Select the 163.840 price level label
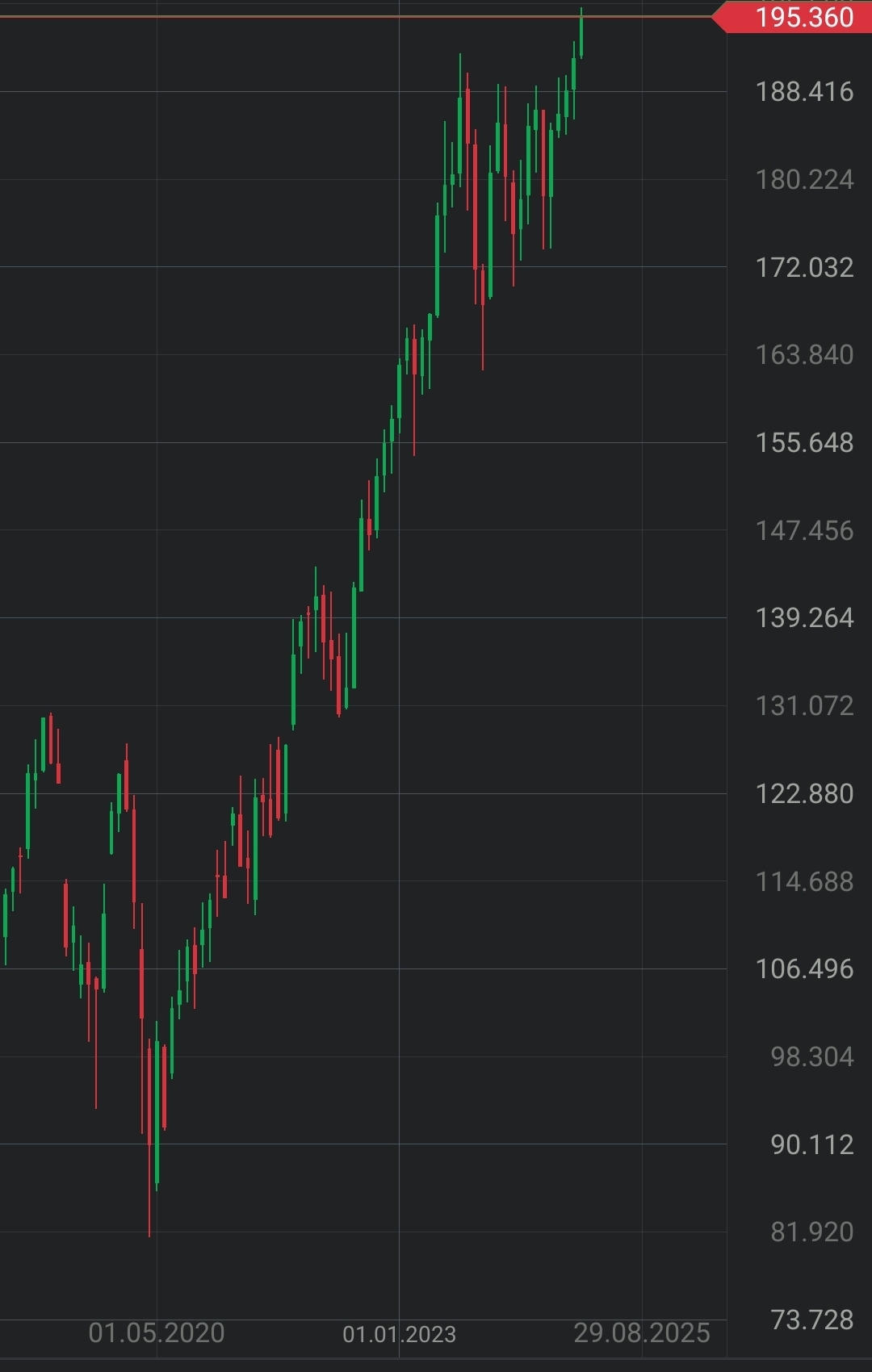Image resolution: width=872 pixels, height=1372 pixels. pyautogui.click(x=804, y=354)
